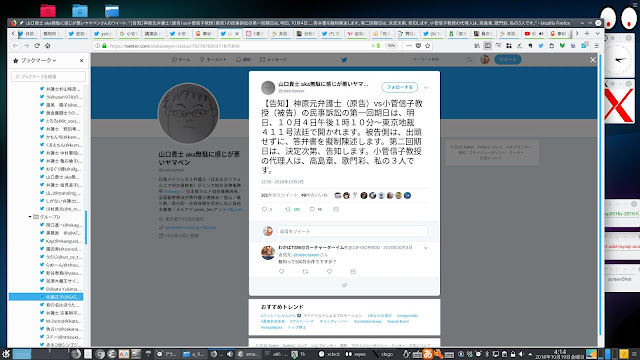Go back with Firefox back arrow

16,46
